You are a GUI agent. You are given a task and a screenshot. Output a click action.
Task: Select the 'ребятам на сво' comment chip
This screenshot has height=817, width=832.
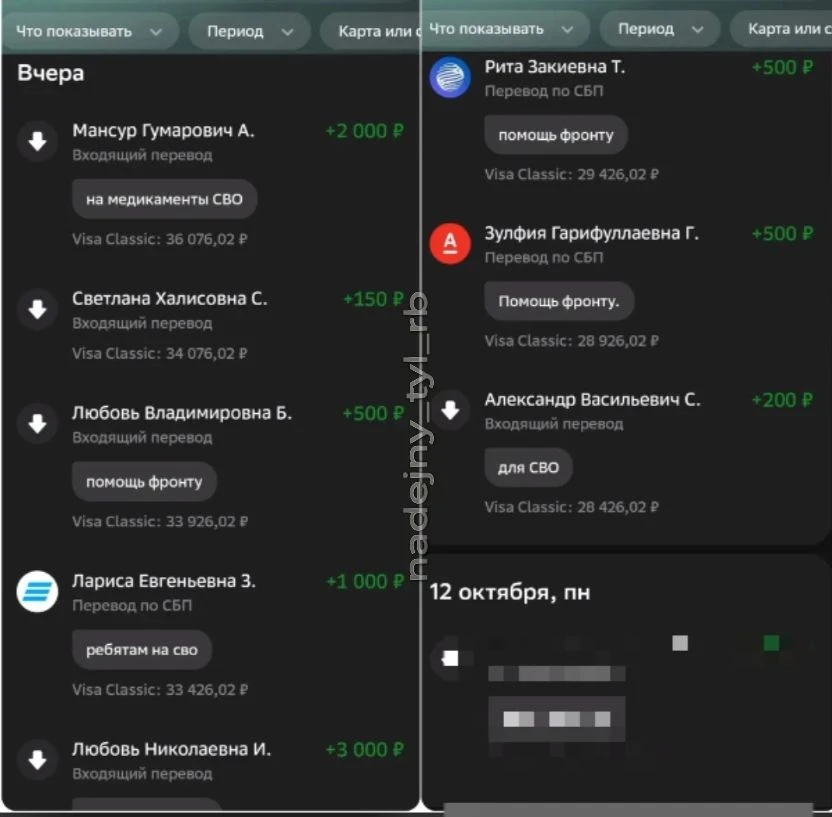[142, 649]
